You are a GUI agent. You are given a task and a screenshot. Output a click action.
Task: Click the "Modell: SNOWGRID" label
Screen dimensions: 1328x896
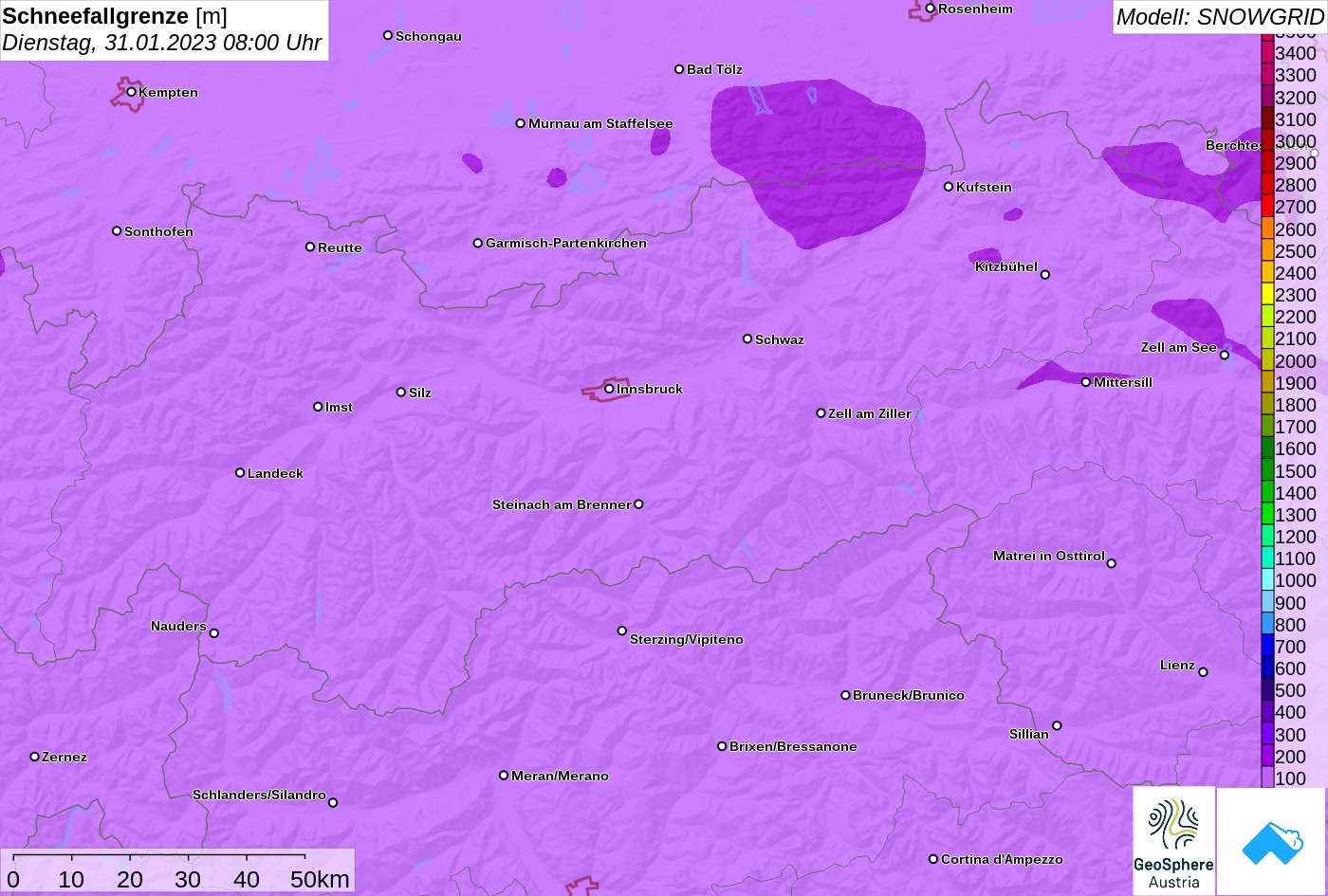(1220, 17)
